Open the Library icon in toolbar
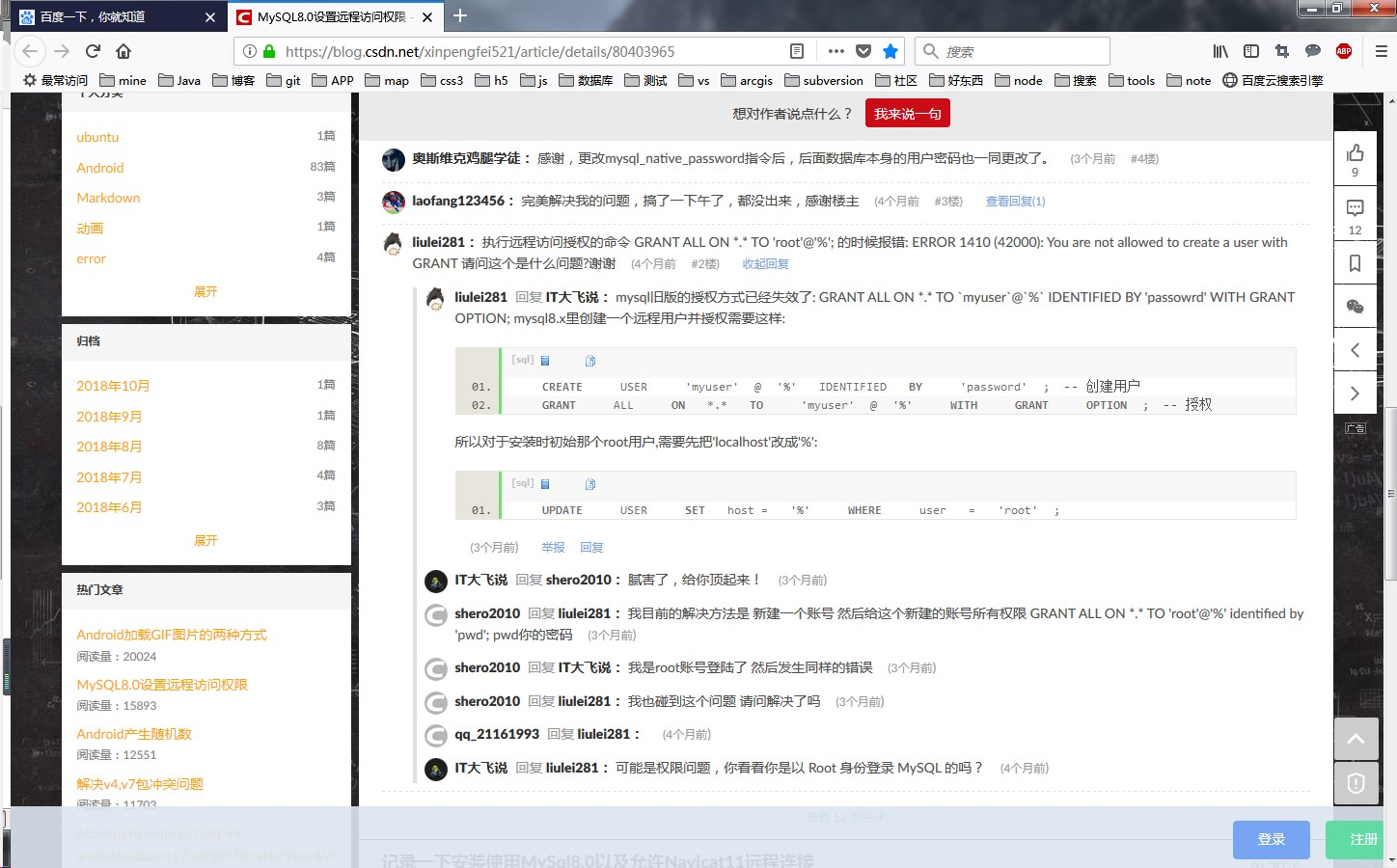The width and height of the screenshot is (1397, 868). pyautogui.click(x=1220, y=51)
